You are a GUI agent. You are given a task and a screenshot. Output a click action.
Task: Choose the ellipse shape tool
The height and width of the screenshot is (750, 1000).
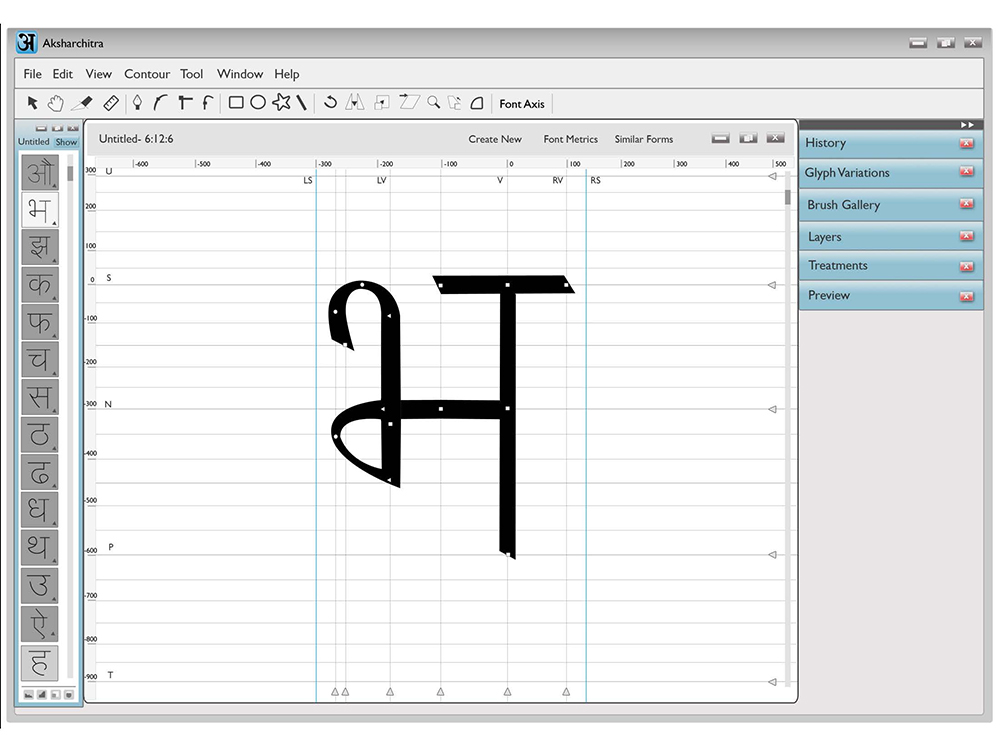258,102
